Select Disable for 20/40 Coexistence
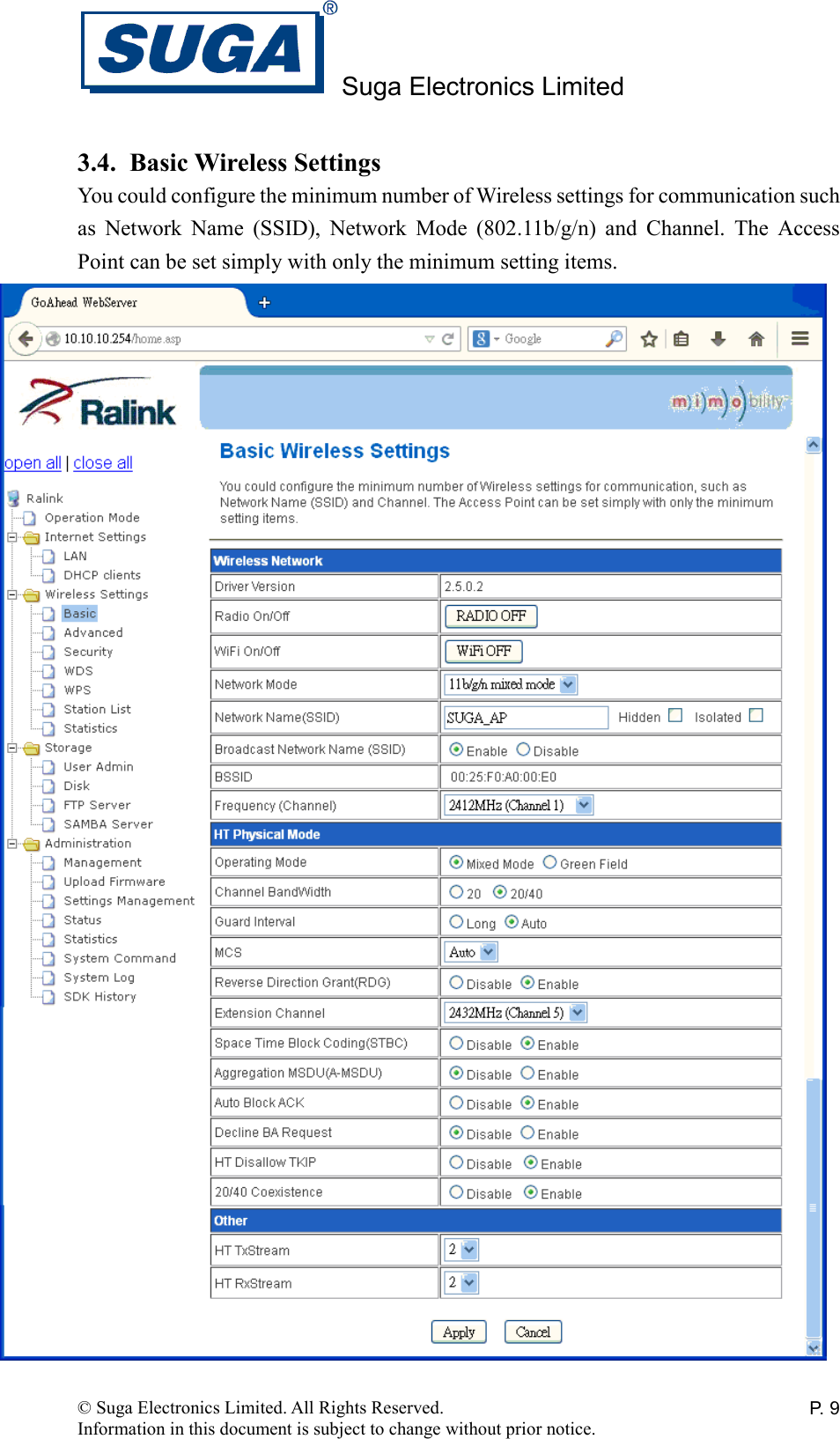This screenshot has height=1439, width=840. [456, 1192]
